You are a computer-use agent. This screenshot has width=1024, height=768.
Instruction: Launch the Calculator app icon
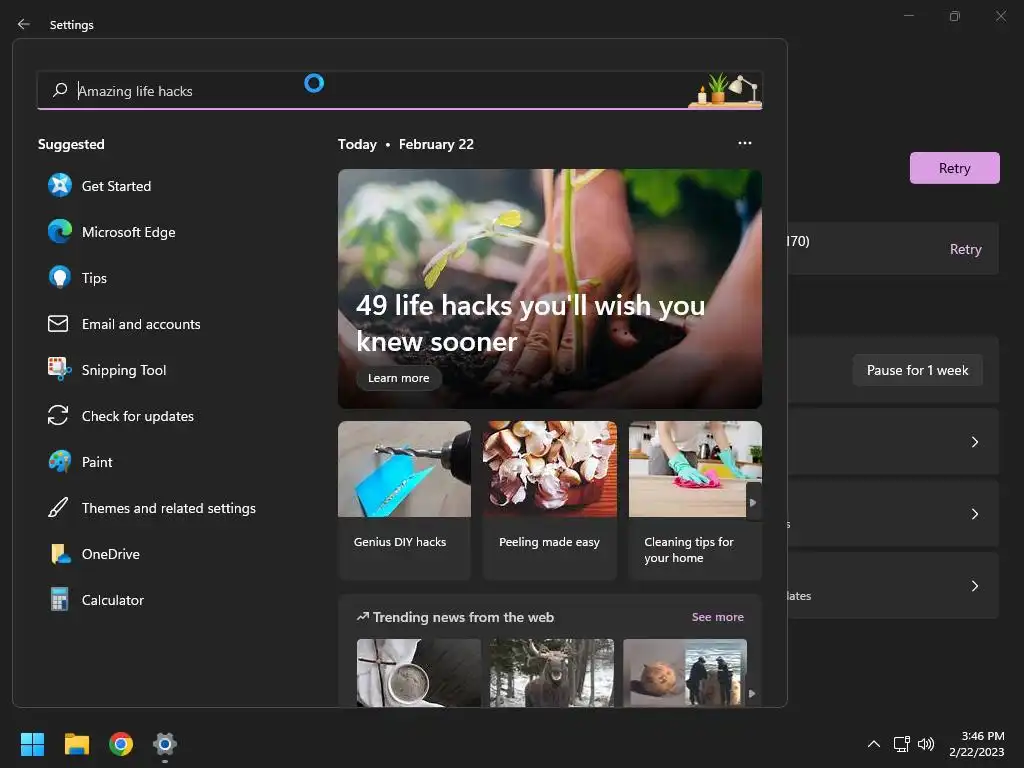pos(59,600)
